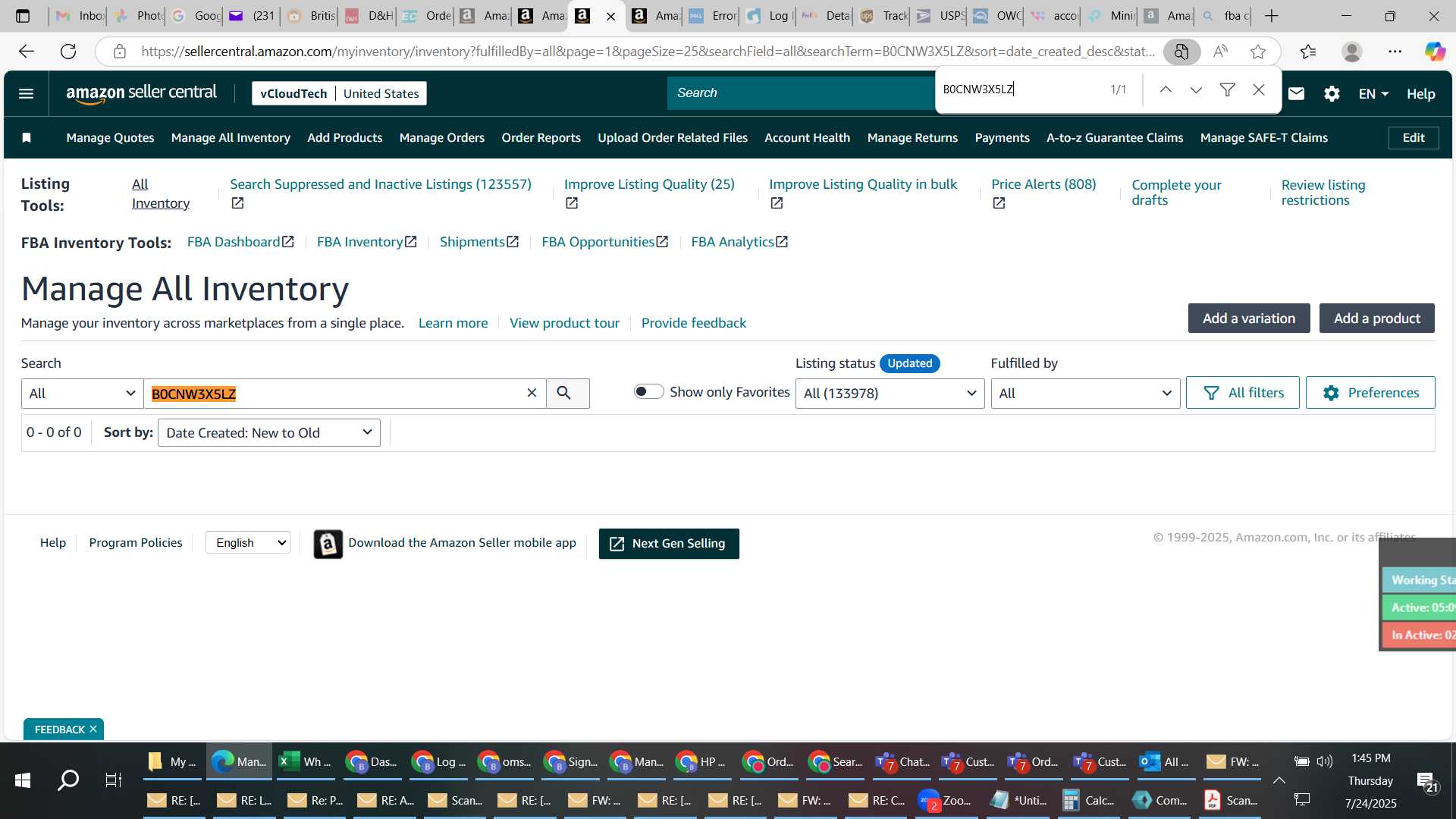Click the header Search box
The width and height of the screenshot is (1456, 819).
tap(800, 93)
